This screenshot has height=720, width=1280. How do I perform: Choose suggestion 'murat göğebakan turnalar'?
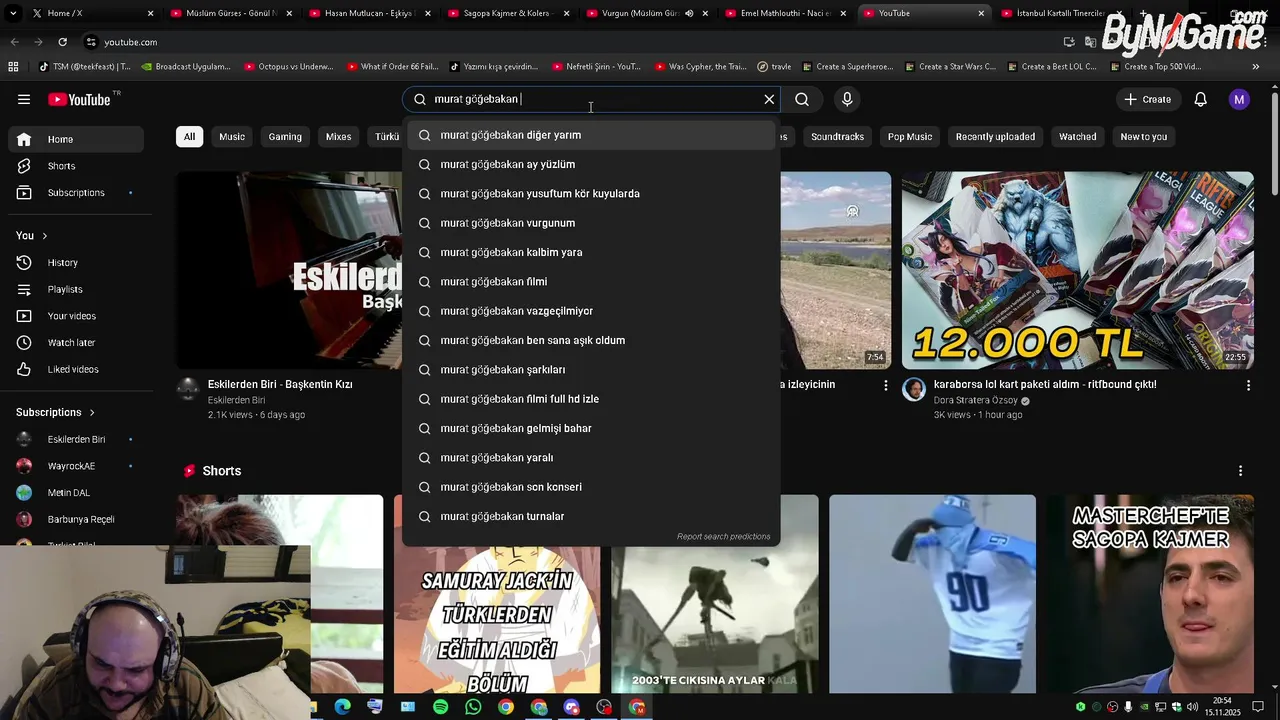(x=591, y=516)
